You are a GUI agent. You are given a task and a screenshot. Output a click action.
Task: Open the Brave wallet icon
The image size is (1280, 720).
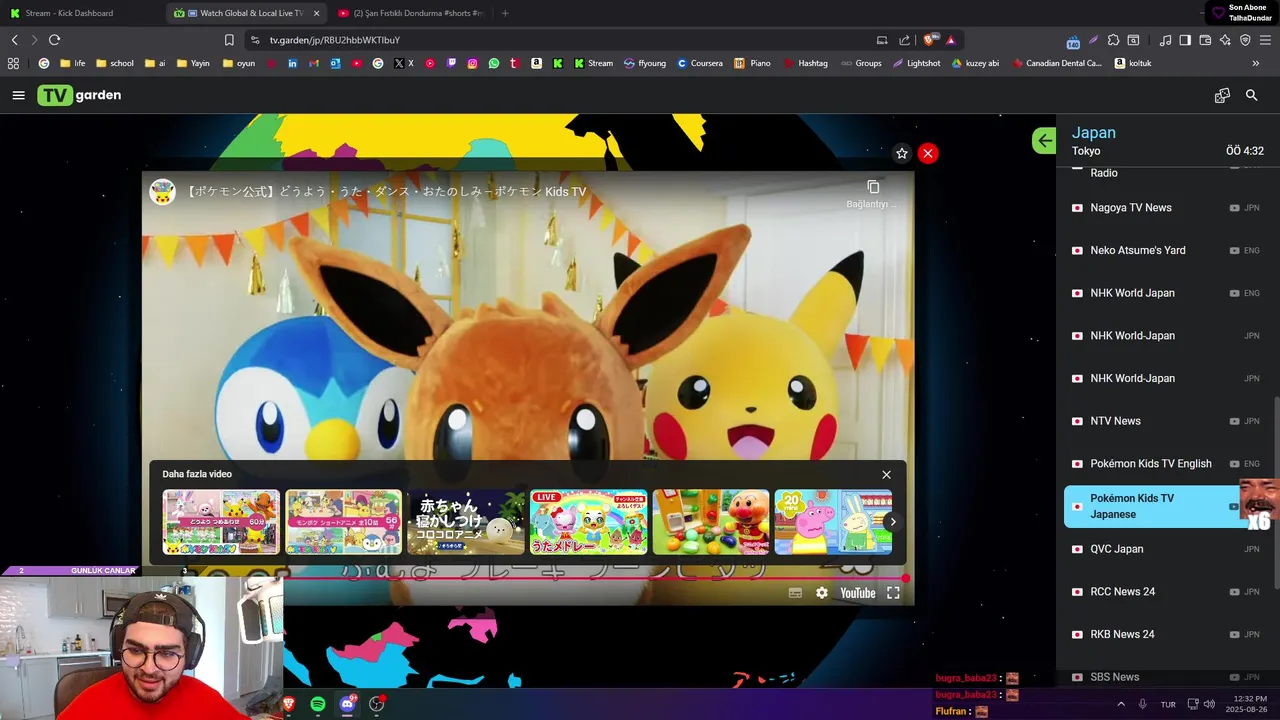[x=1205, y=40]
